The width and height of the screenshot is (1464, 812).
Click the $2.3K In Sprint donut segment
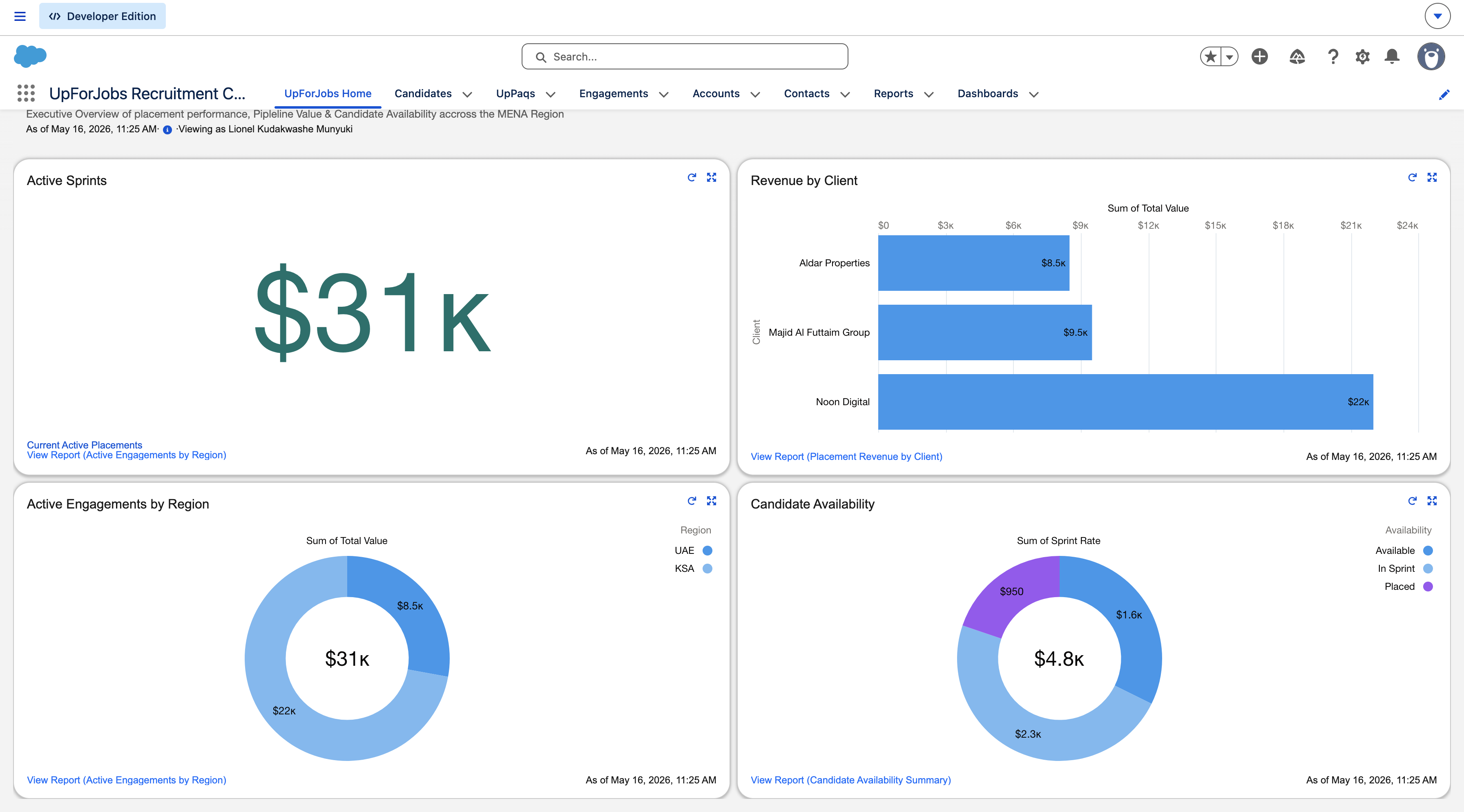pos(1028,735)
